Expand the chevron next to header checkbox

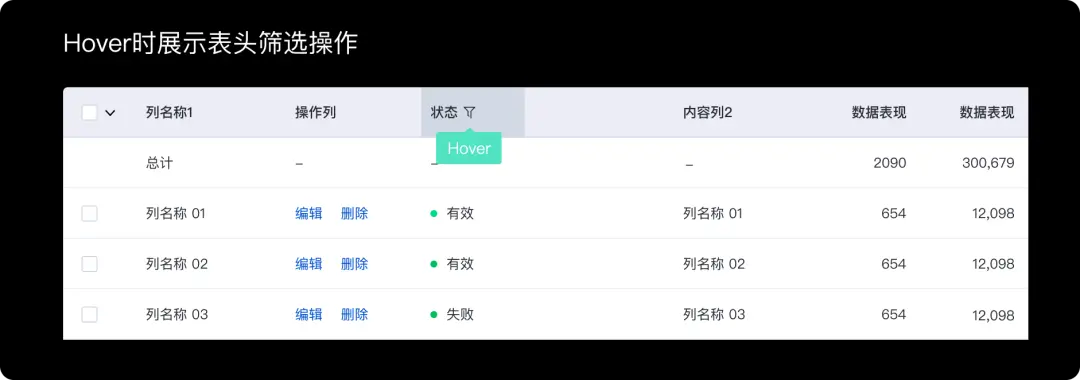110,113
